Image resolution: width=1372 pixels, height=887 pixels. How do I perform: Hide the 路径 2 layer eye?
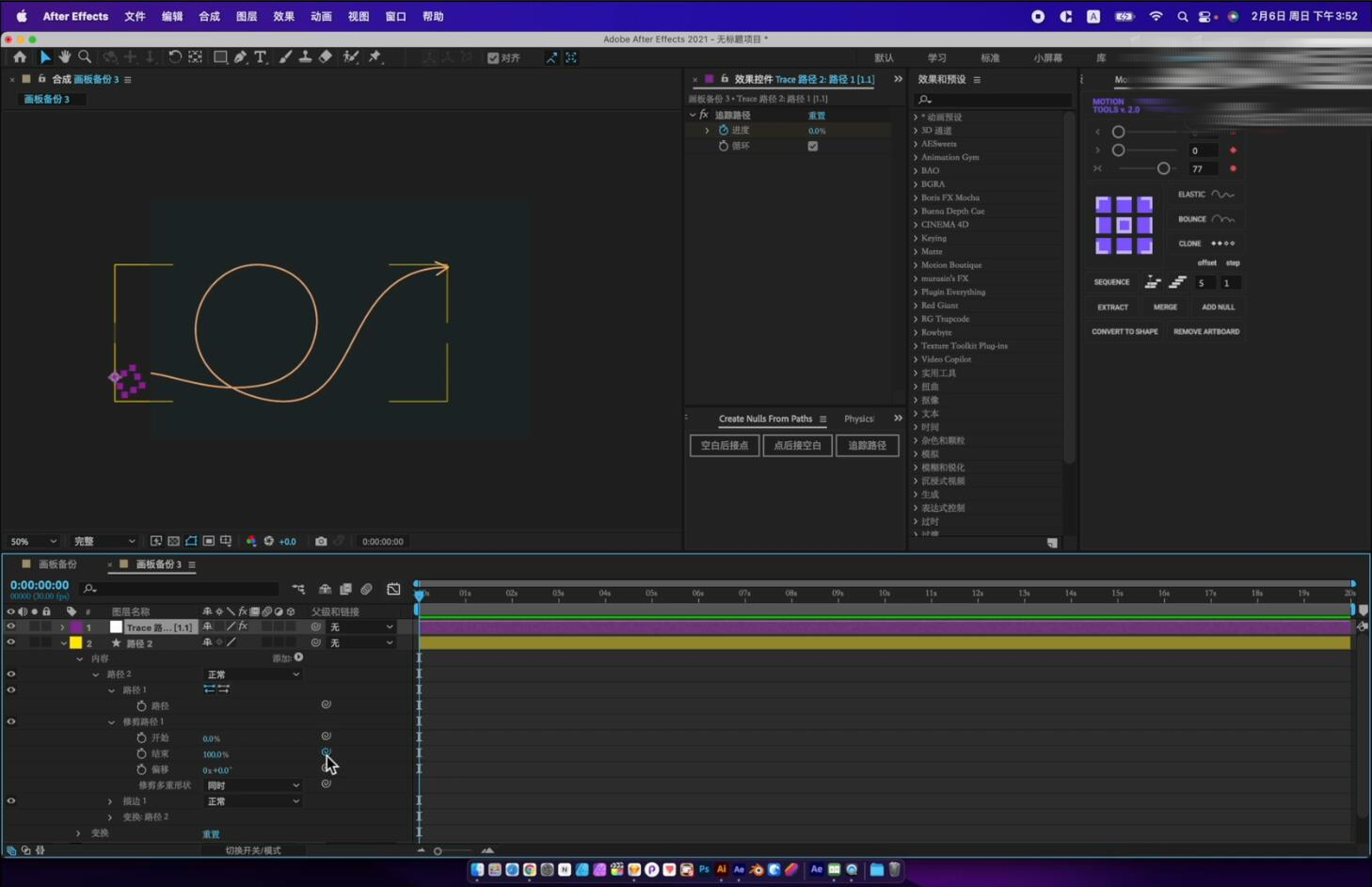point(11,643)
